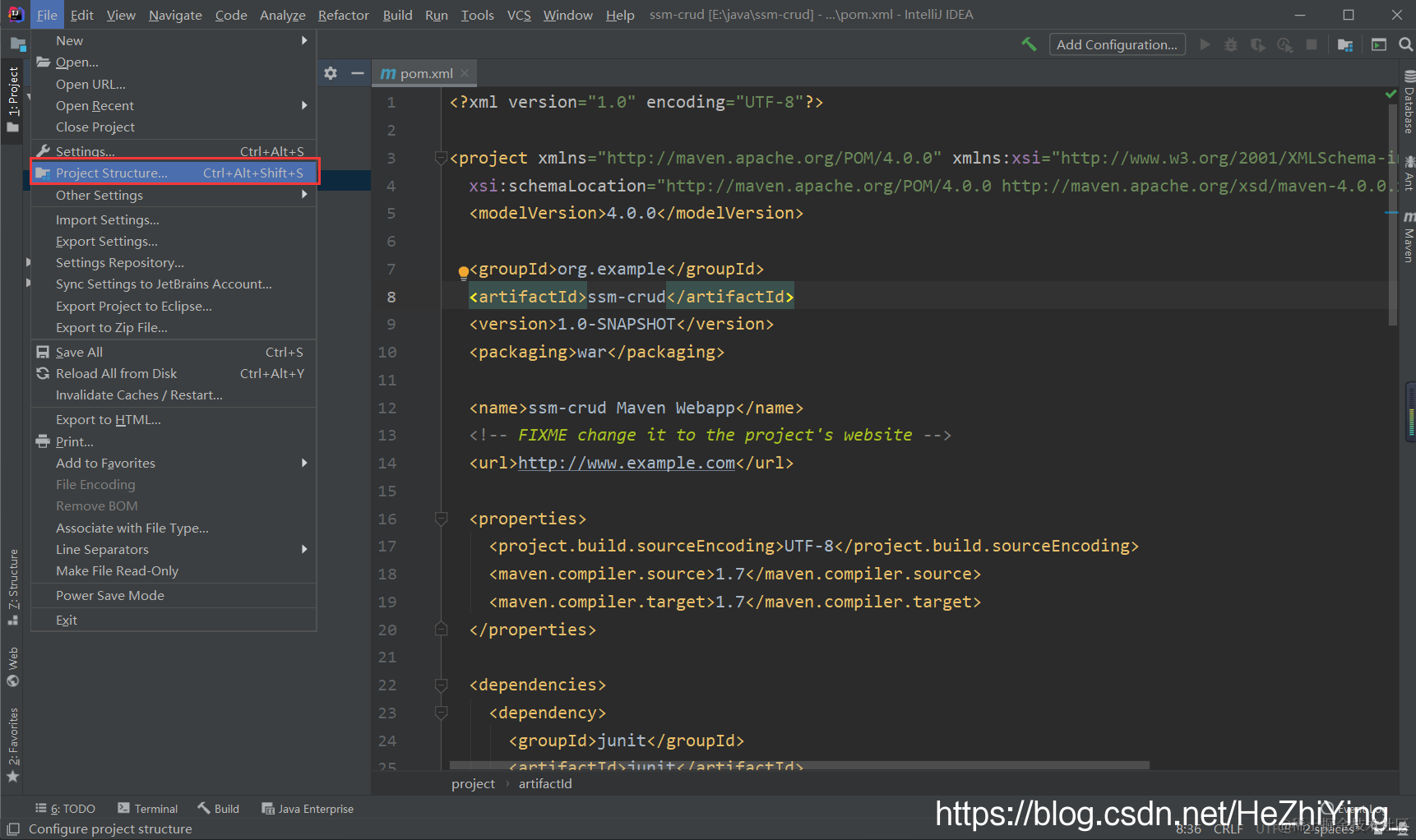Toggle the 2: Favorites tool window
The image size is (1416, 840).
(13, 745)
